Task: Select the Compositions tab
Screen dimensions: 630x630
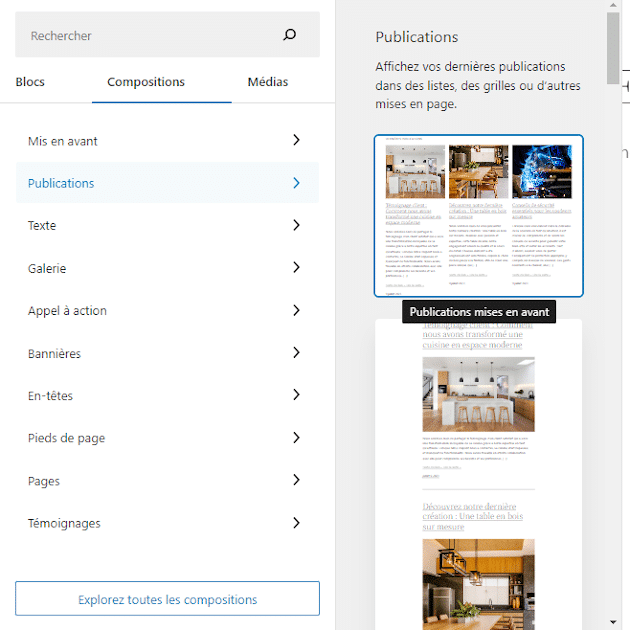Action: coord(146,82)
